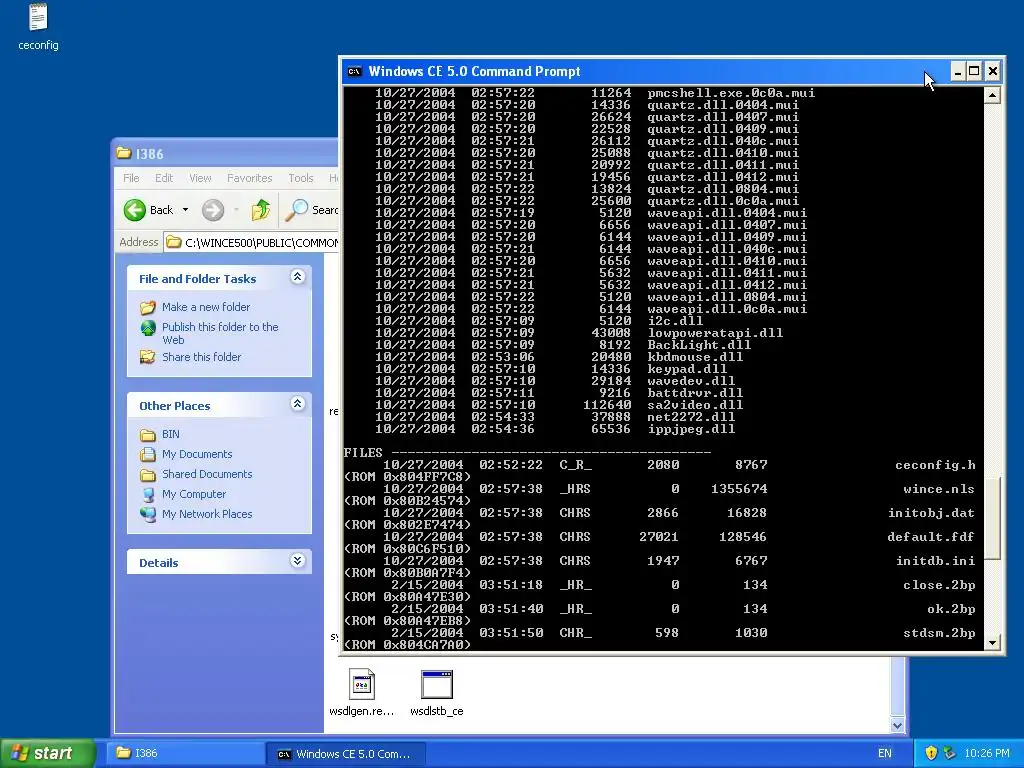Click the ceconfig.h filename in command output

[x=935, y=465]
